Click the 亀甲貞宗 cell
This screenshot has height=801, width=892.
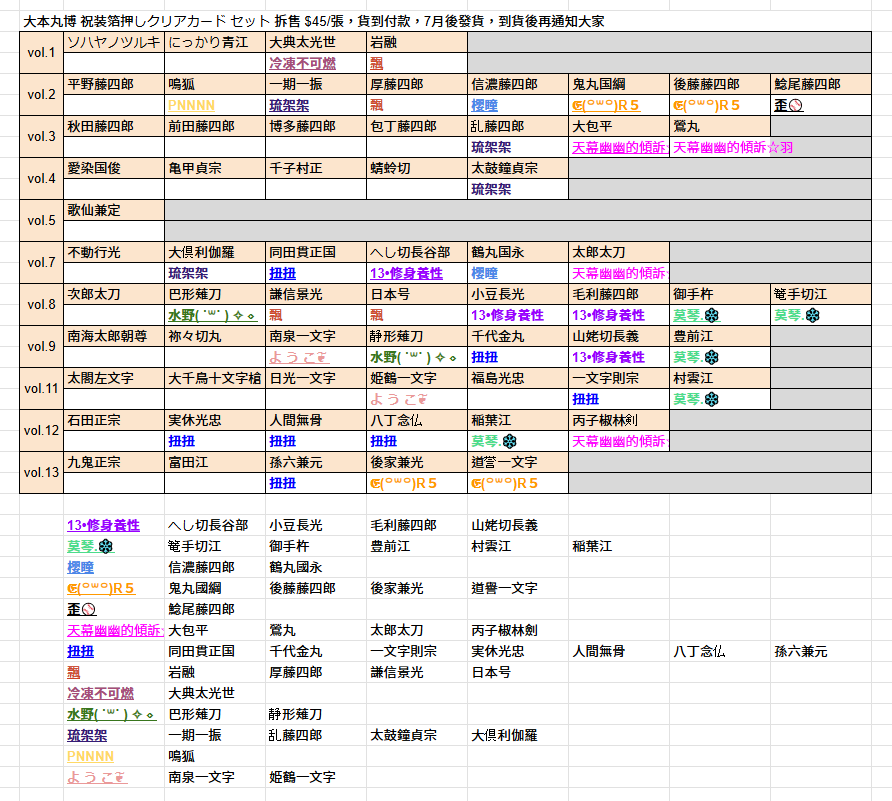click(215, 168)
